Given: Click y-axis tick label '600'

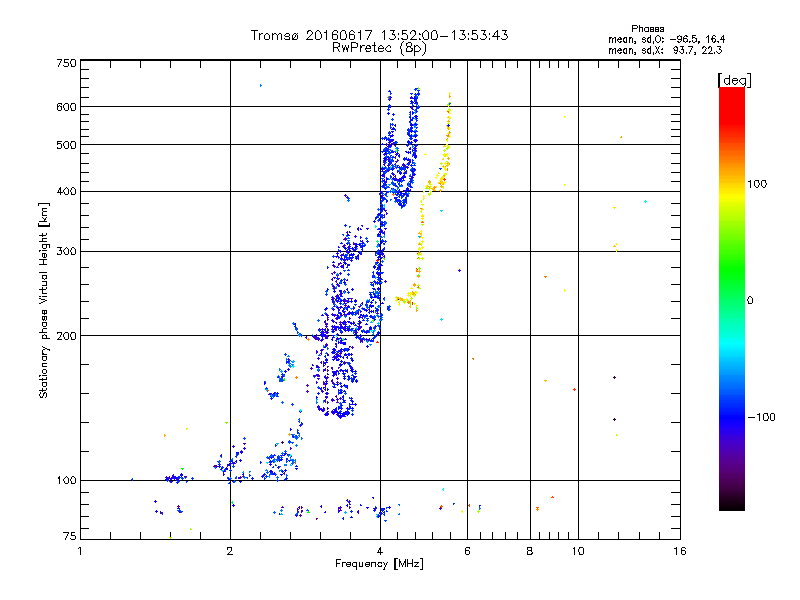Looking at the screenshot, I should click(x=66, y=107).
